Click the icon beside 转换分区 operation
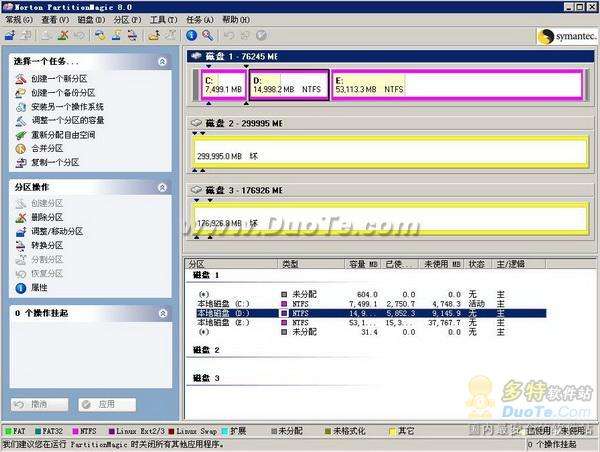This screenshot has height=452, width=600. 21,245
